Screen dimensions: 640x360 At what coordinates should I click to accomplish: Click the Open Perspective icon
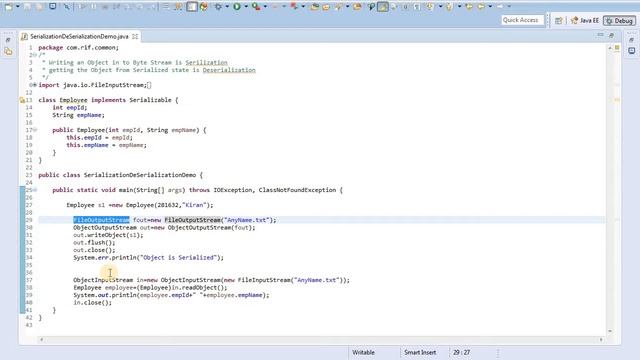(558, 20)
